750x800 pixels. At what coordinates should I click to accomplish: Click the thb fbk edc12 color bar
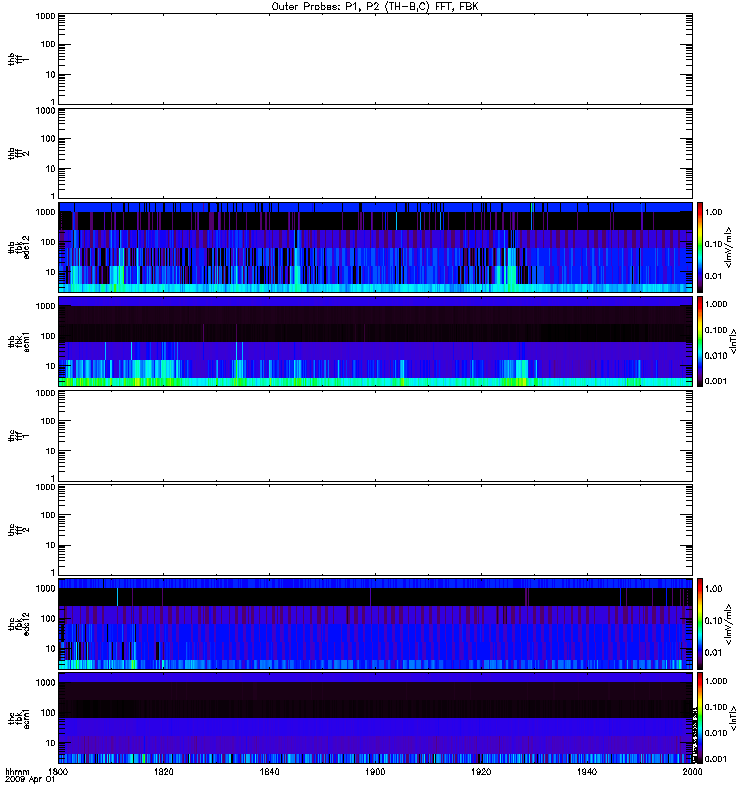tap(700, 247)
